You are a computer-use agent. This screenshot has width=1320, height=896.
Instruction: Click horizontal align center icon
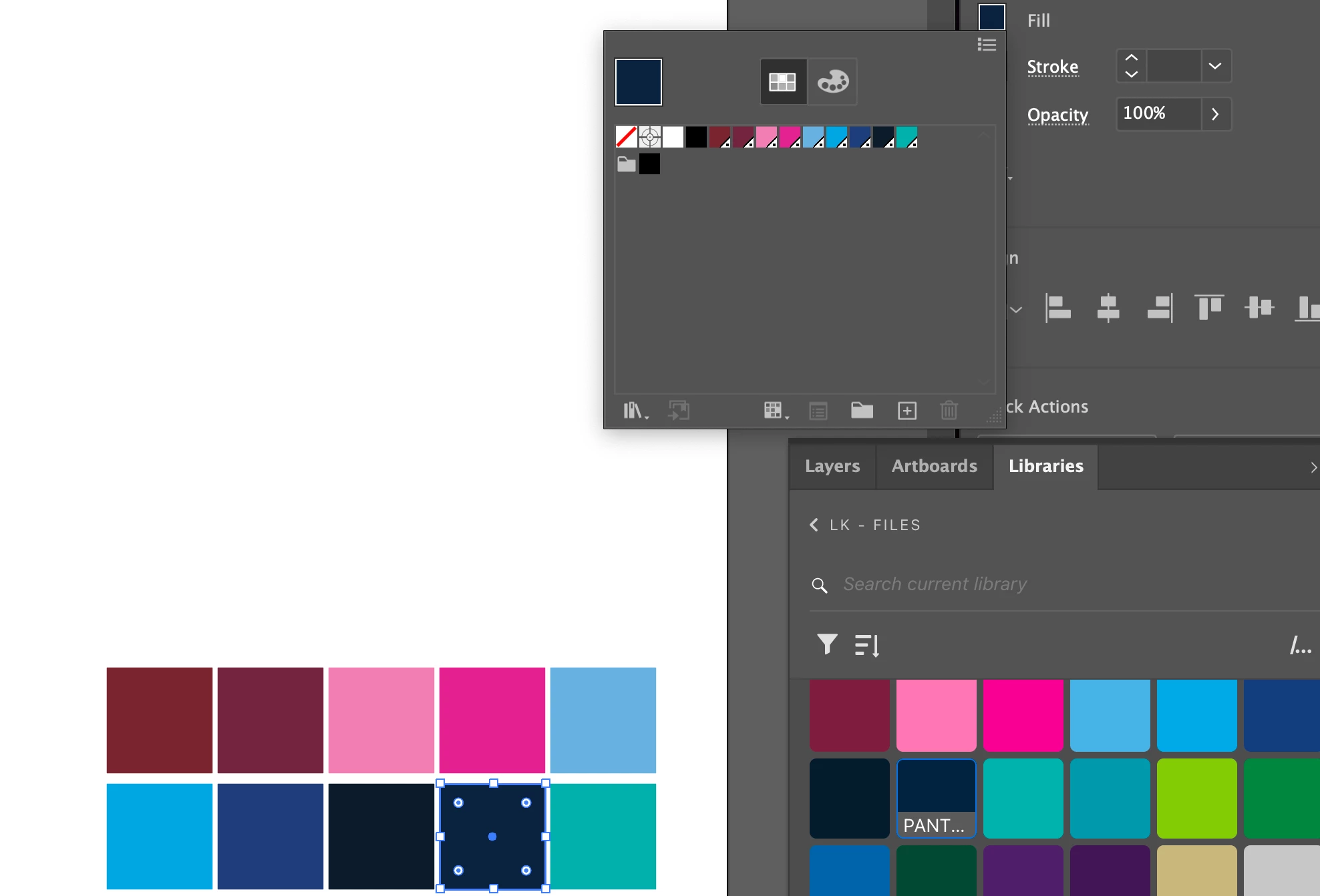1108,308
